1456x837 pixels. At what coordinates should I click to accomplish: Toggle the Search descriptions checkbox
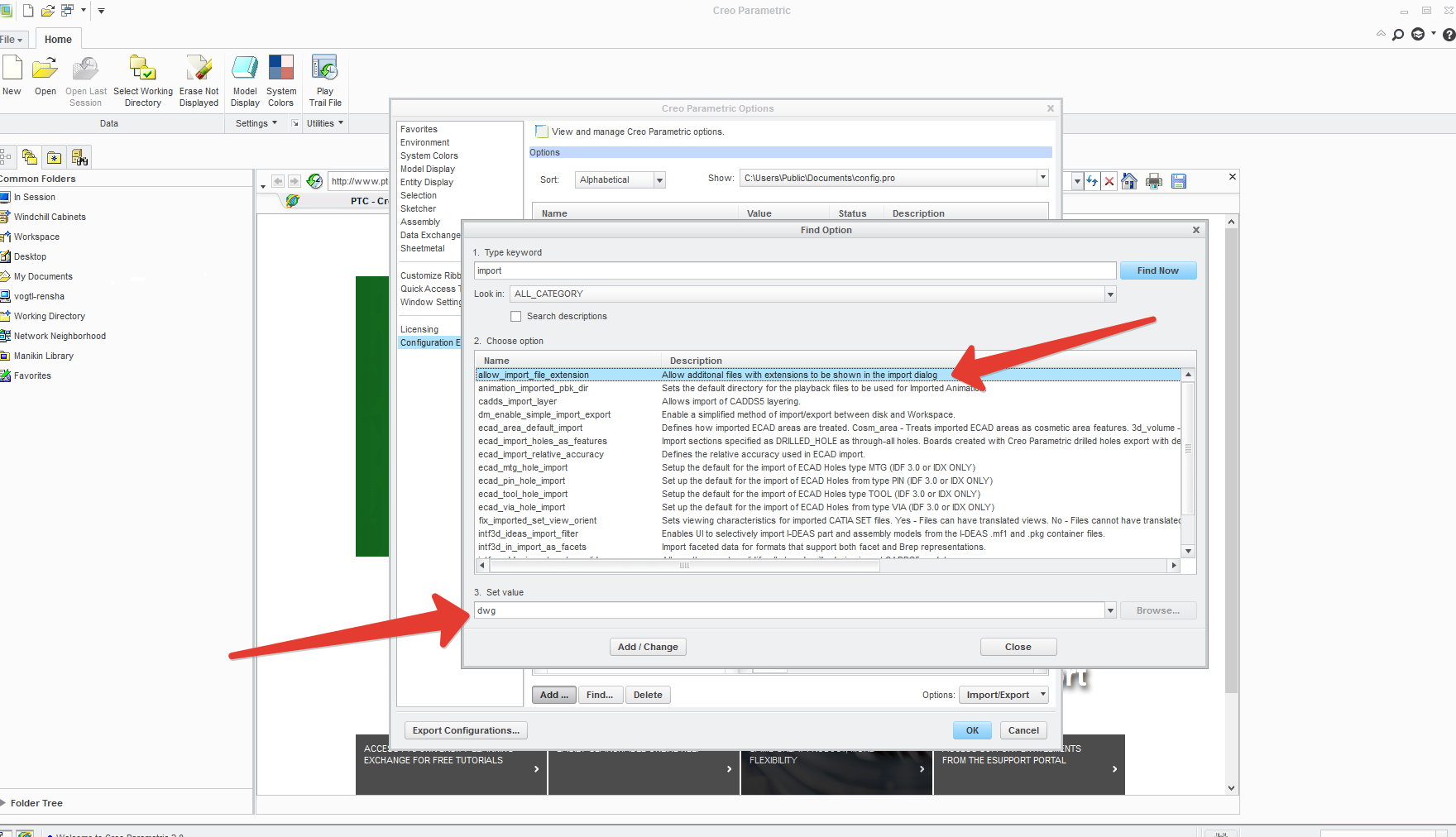tap(516, 316)
